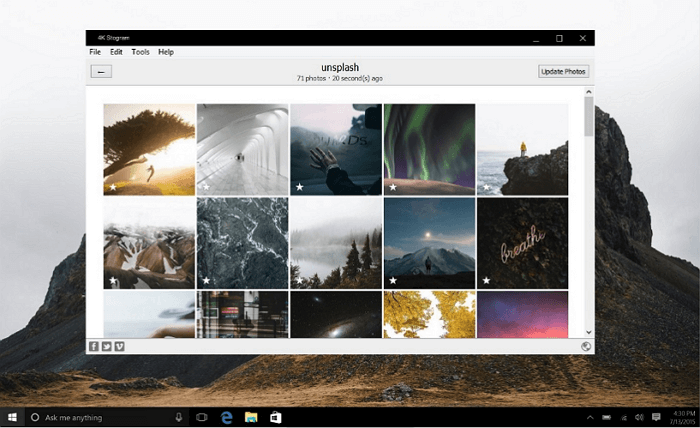Toggle star on the sunlit tree photo

113,186
